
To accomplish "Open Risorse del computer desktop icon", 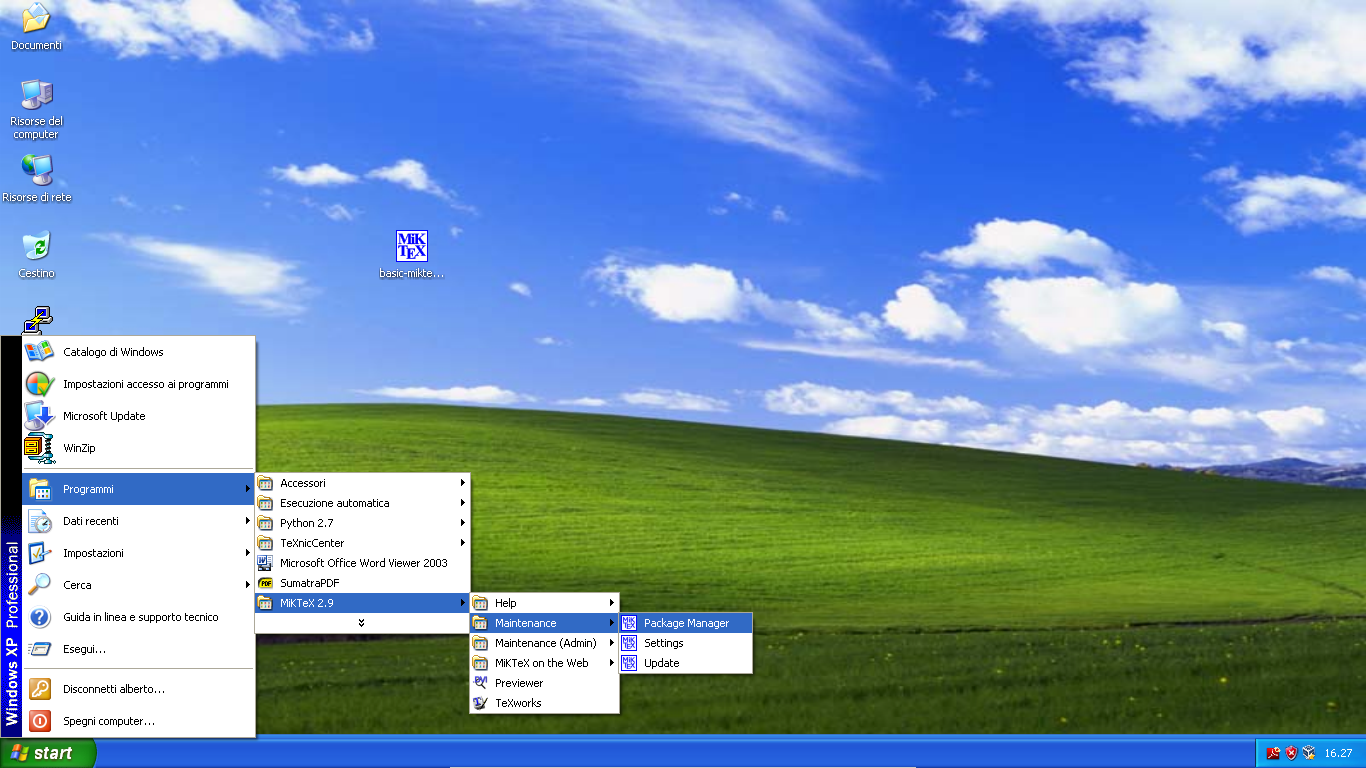I will (36, 108).
